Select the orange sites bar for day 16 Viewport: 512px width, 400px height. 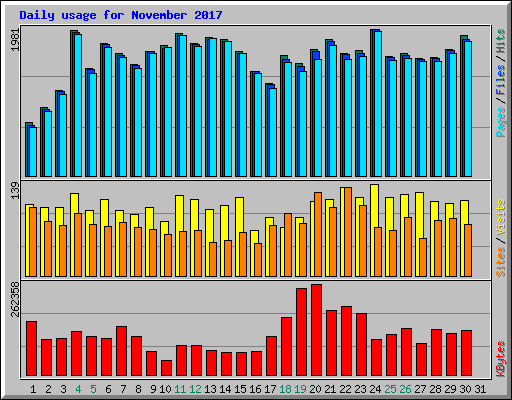click(258, 260)
